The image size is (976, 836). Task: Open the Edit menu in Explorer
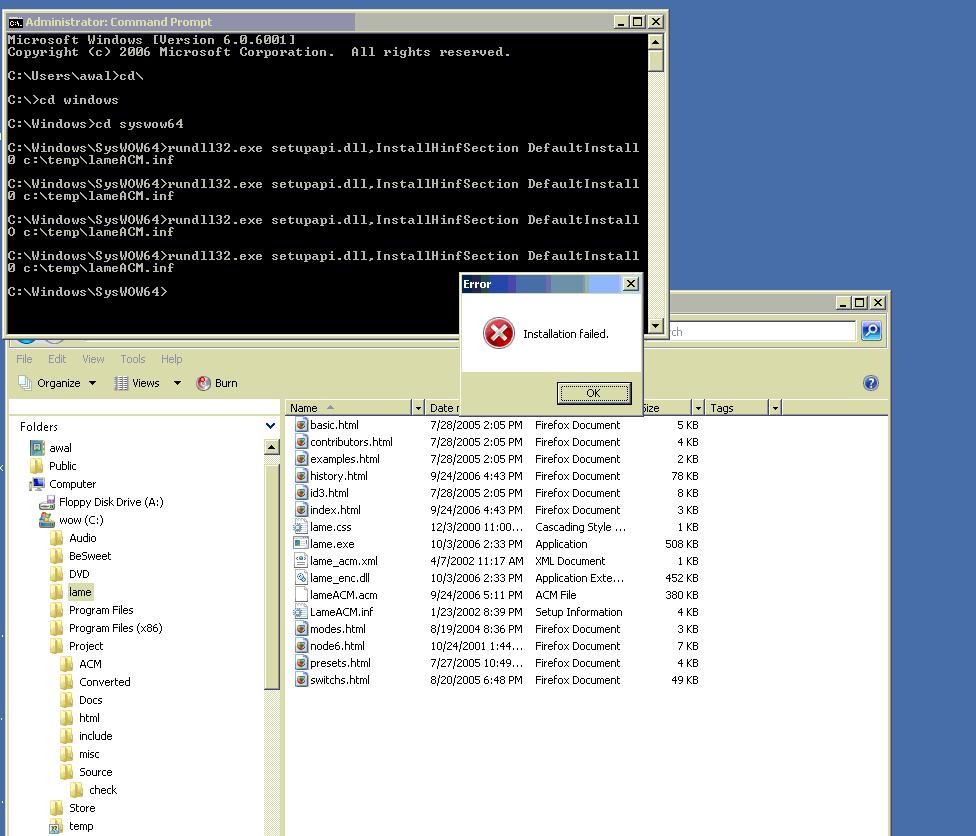tap(57, 359)
